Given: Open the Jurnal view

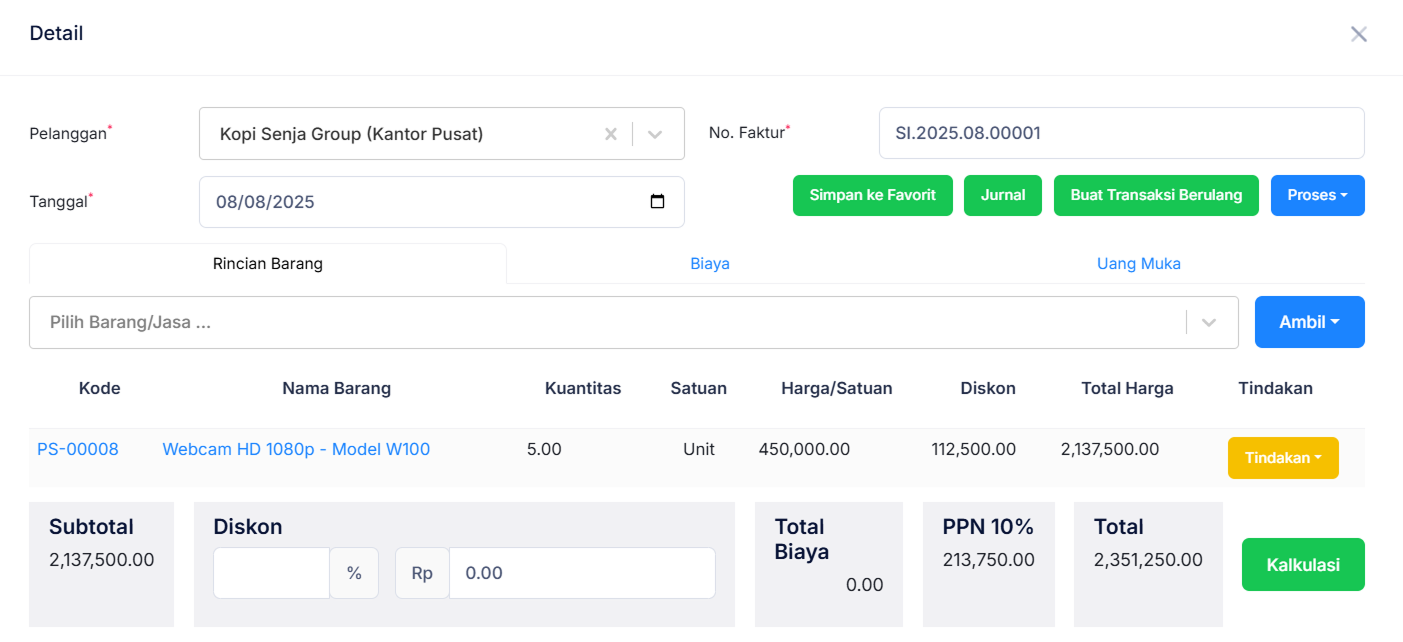Looking at the screenshot, I should pyautogui.click(x=1002, y=195).
